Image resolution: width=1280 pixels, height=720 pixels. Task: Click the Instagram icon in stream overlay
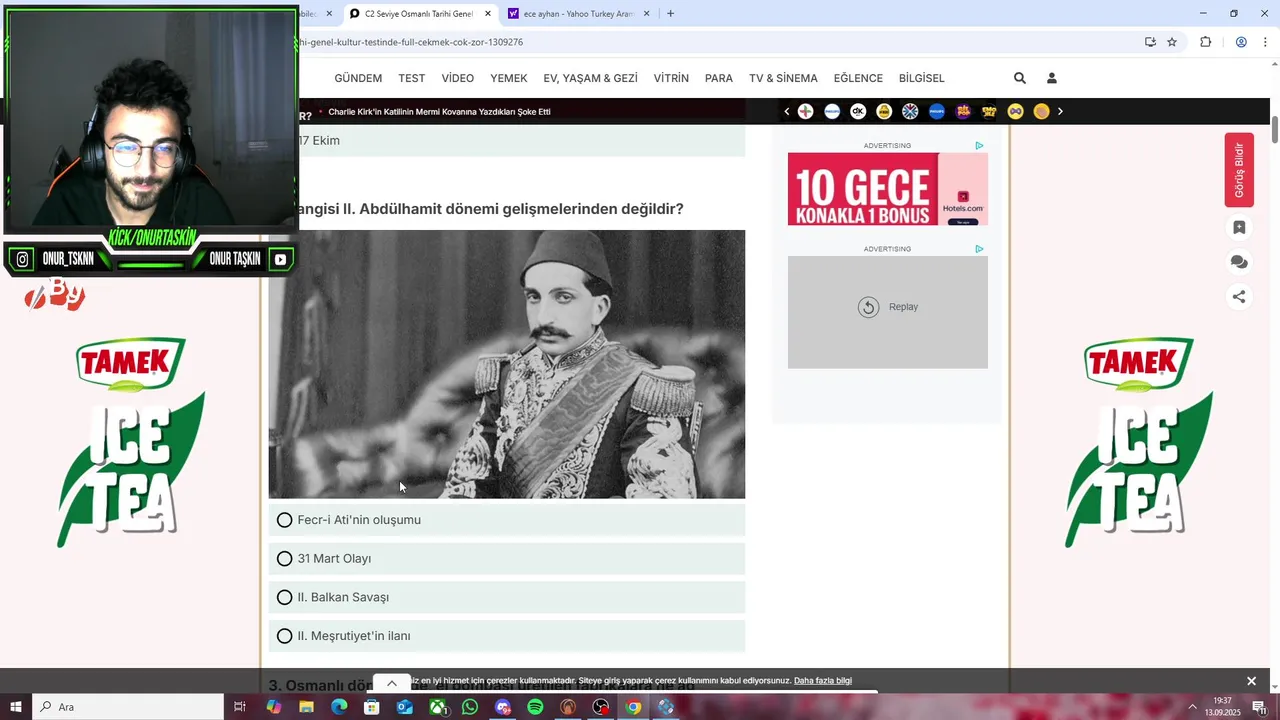(x=22, y=260)
